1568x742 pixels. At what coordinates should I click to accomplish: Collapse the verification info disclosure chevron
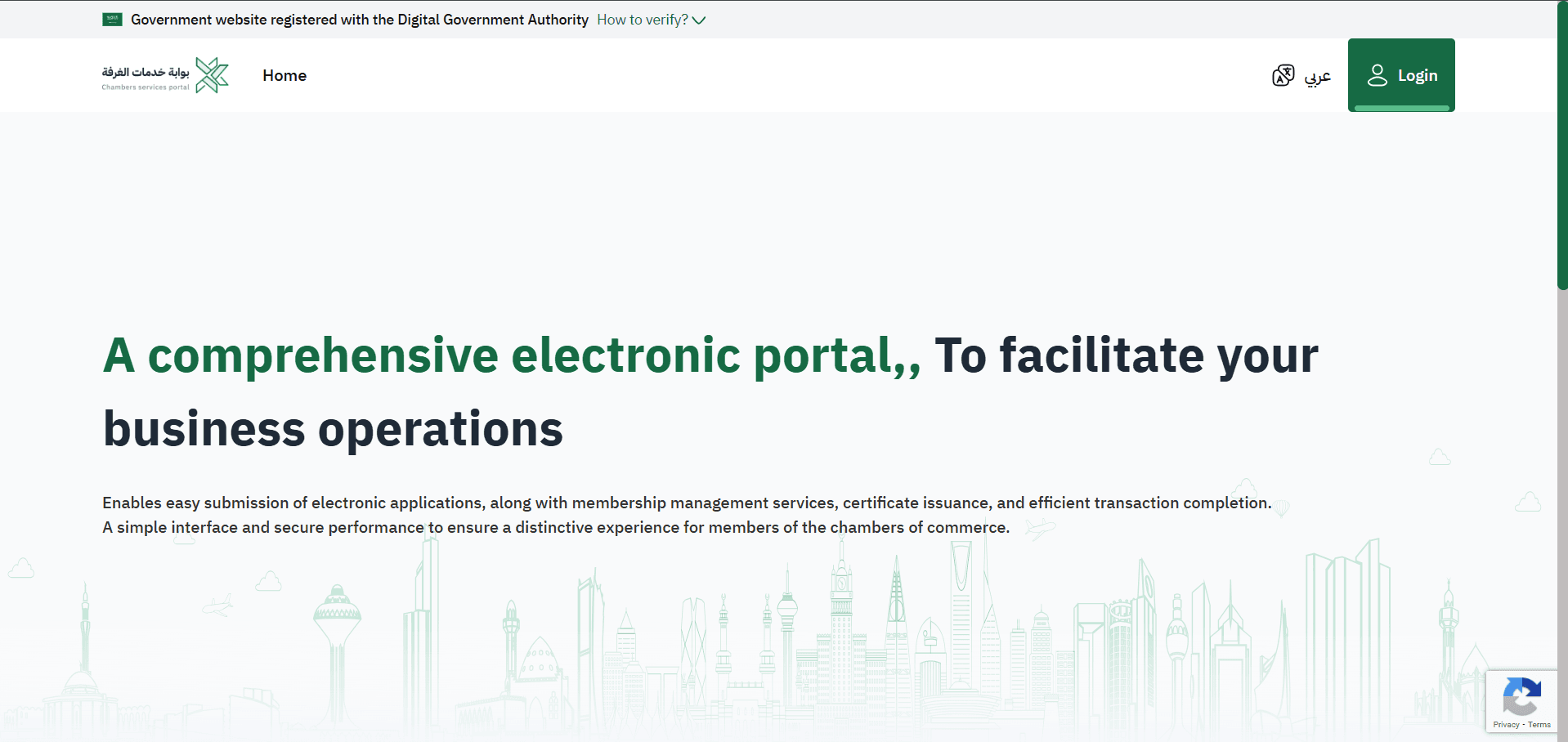[x=700, y=20]
